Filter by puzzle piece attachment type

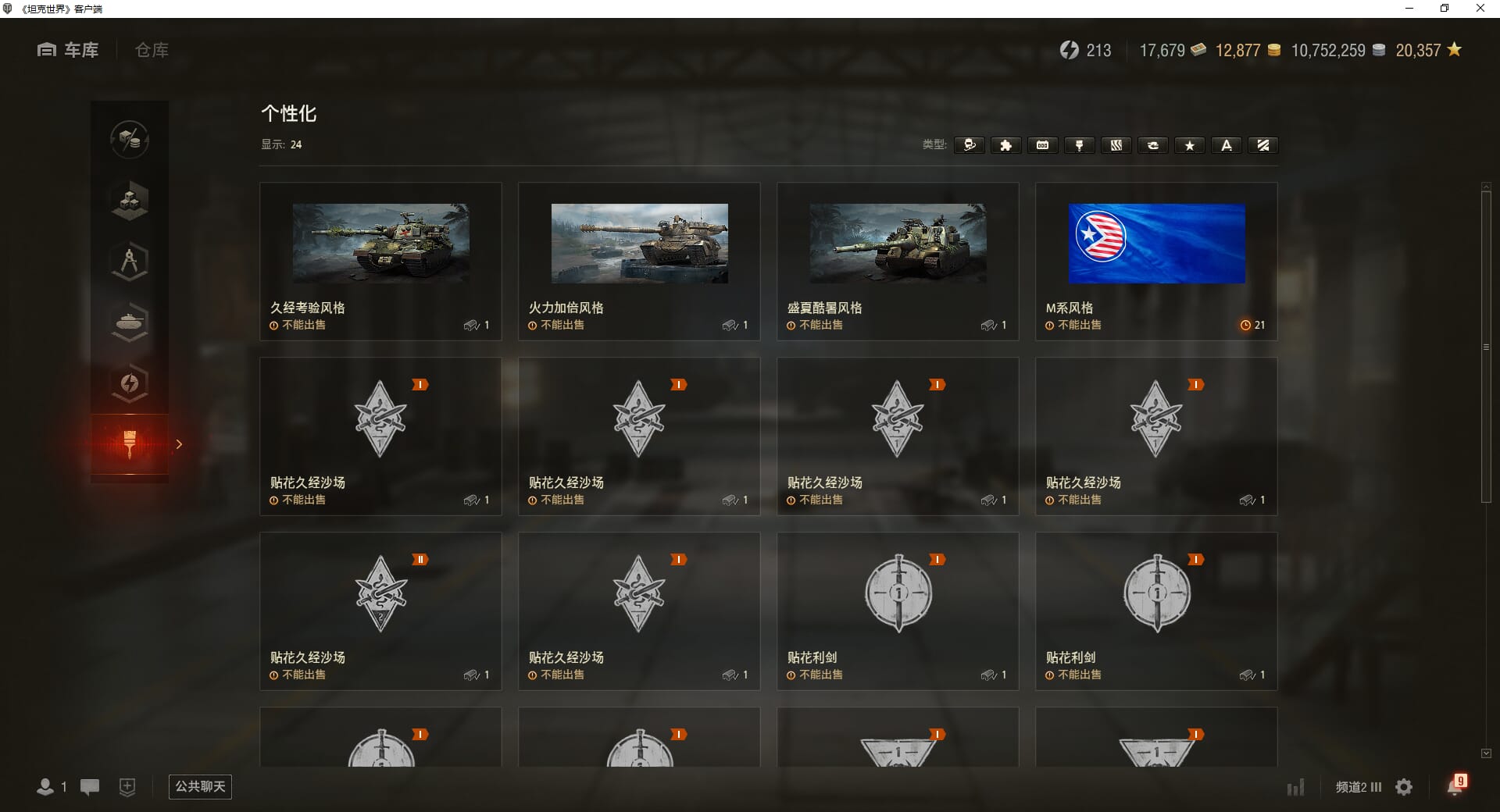click(1006, 145)
